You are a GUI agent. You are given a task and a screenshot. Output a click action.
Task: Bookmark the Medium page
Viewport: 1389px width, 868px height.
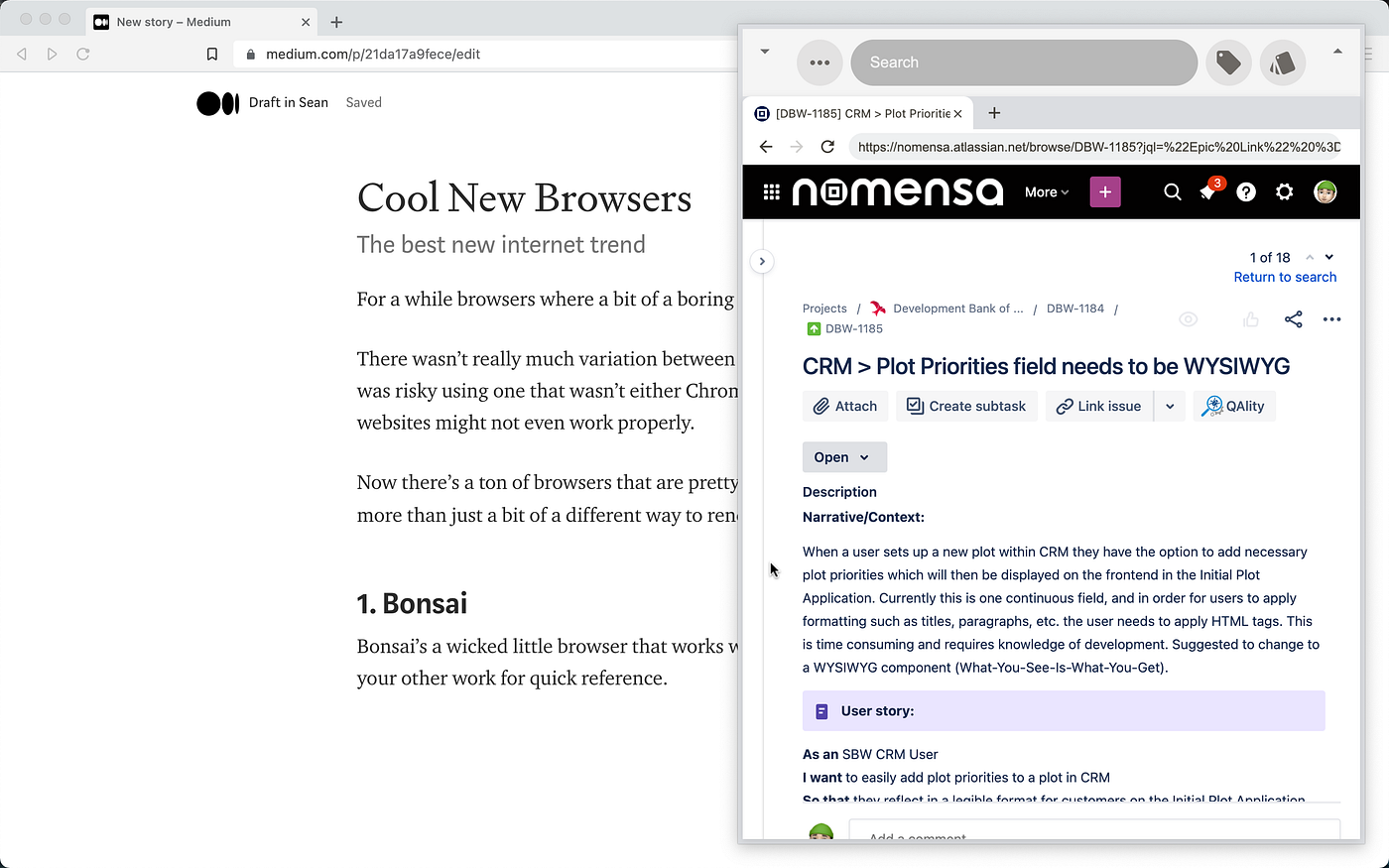click(x=212, y=55)
